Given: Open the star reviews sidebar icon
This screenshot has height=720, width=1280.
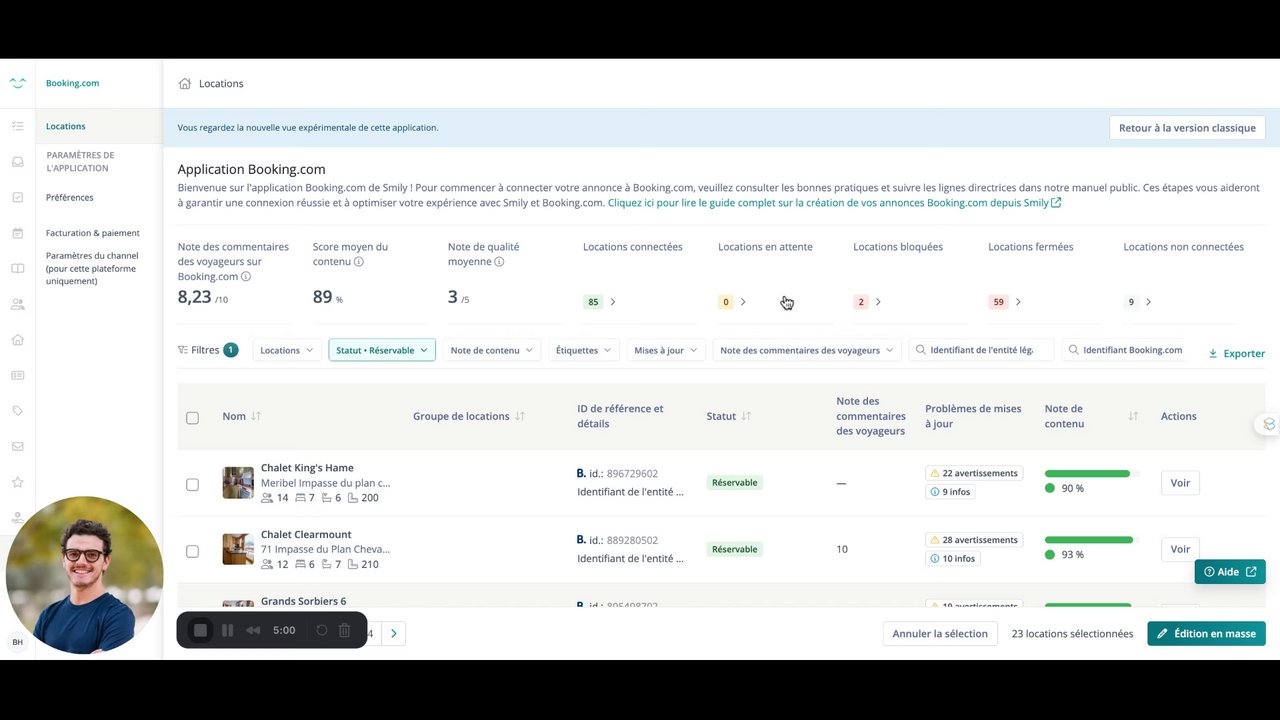Looking at the screenshot, I should point(17,482).
